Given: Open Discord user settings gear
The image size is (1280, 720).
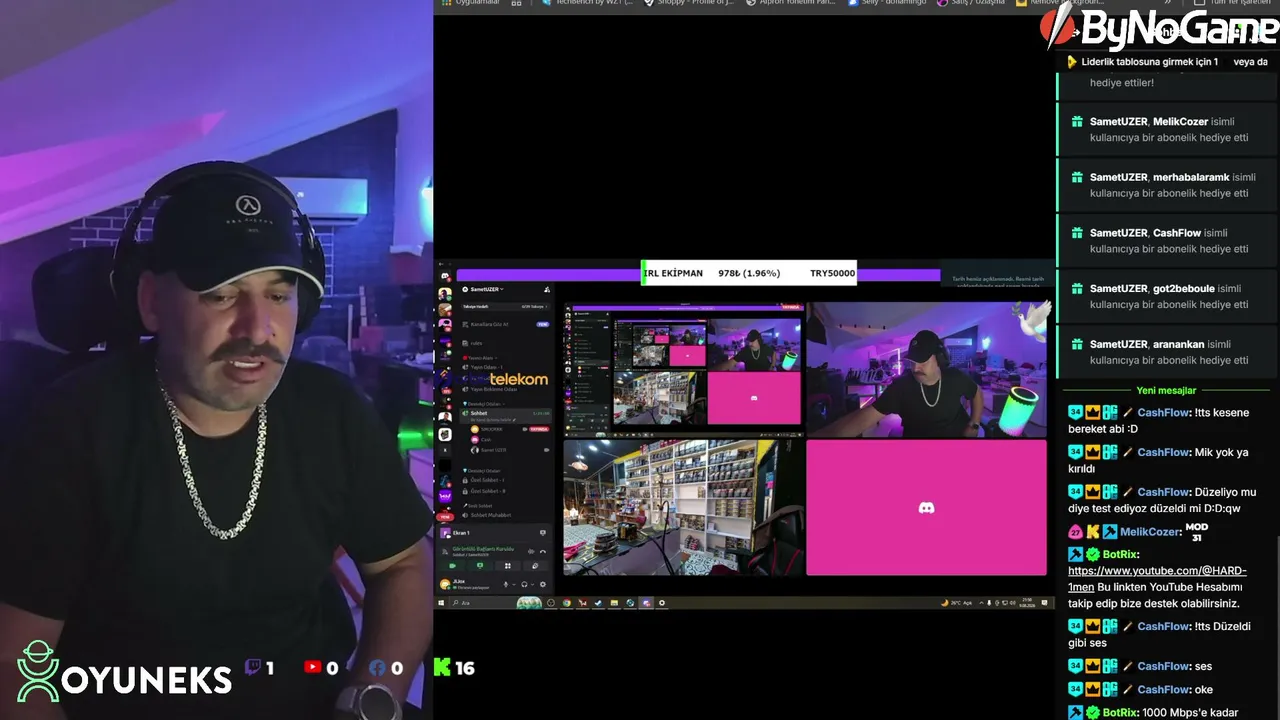Looking at the screenshot, I should pos(543,584).
